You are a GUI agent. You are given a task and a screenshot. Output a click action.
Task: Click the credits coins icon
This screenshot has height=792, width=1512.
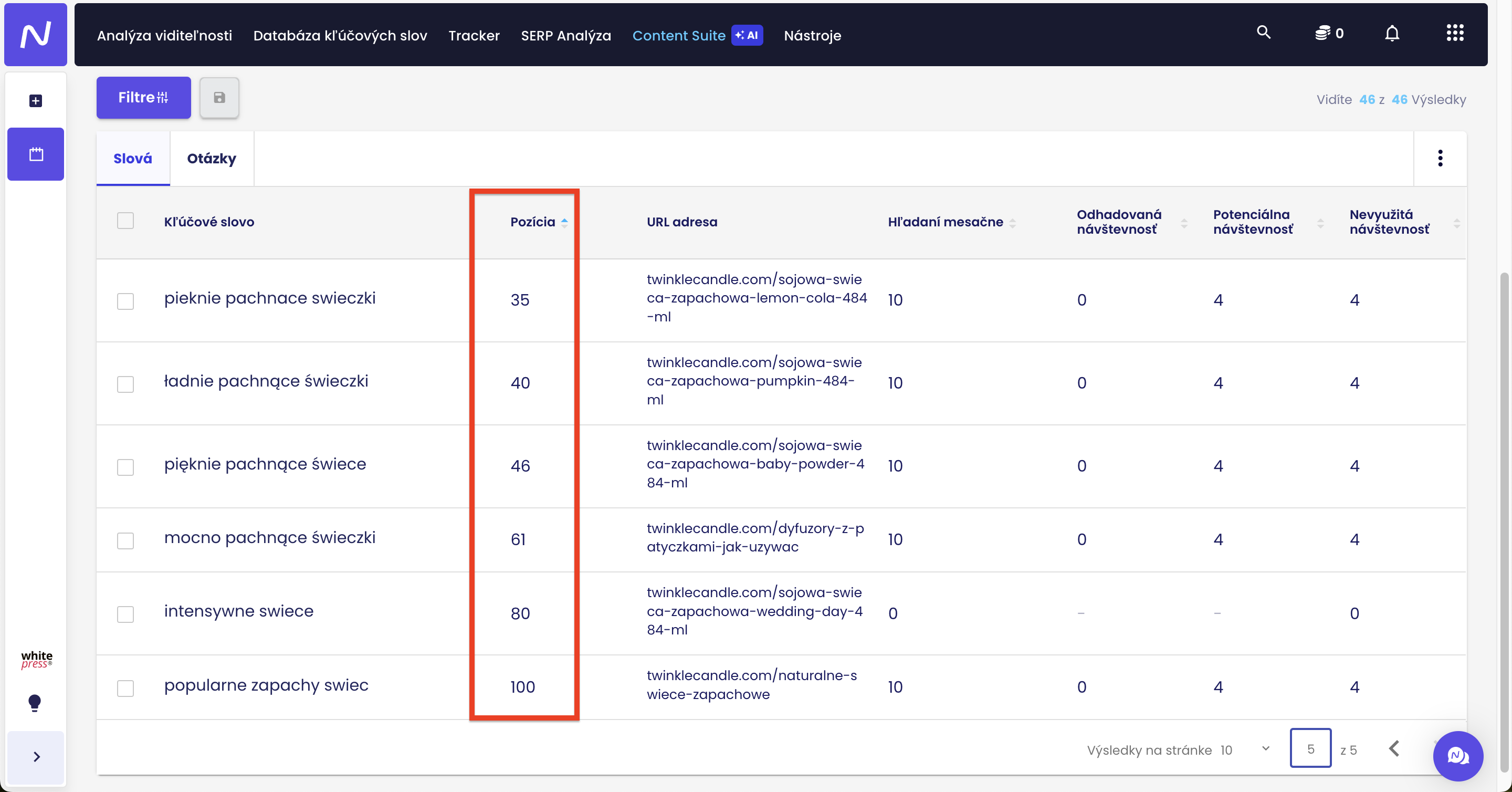point(1322,34)
